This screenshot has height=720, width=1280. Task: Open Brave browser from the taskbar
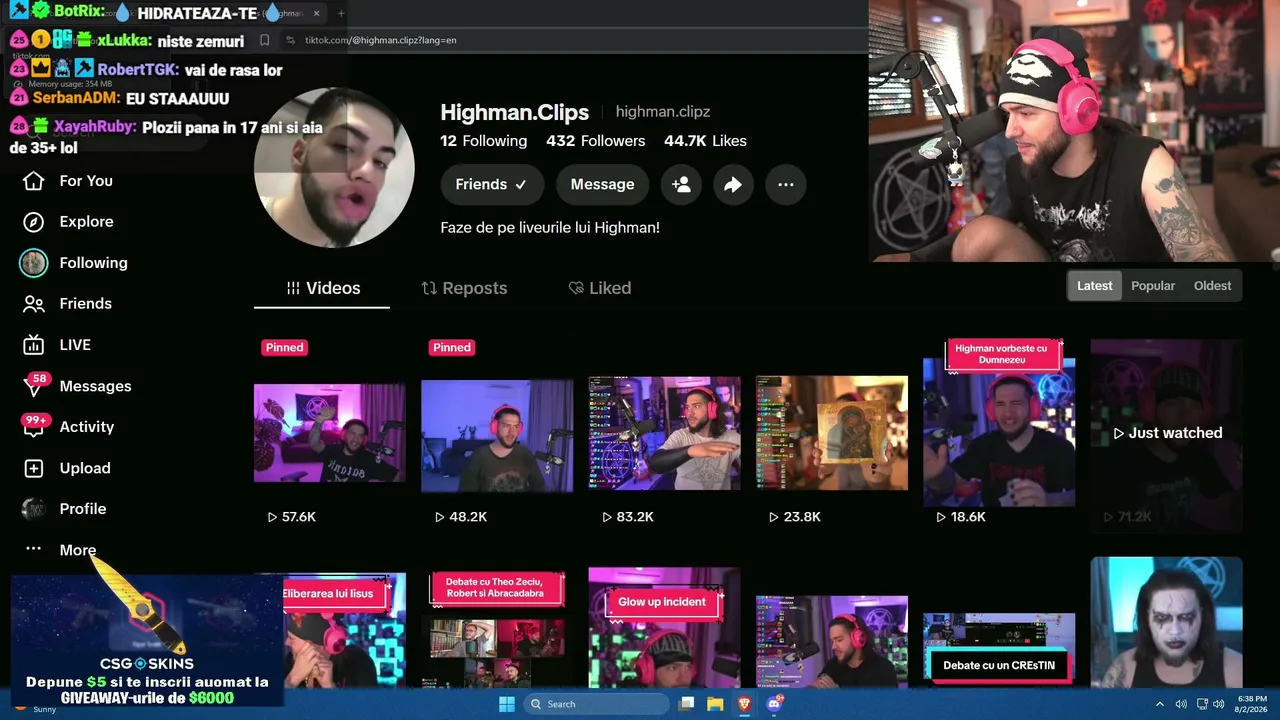pos(744,704)
